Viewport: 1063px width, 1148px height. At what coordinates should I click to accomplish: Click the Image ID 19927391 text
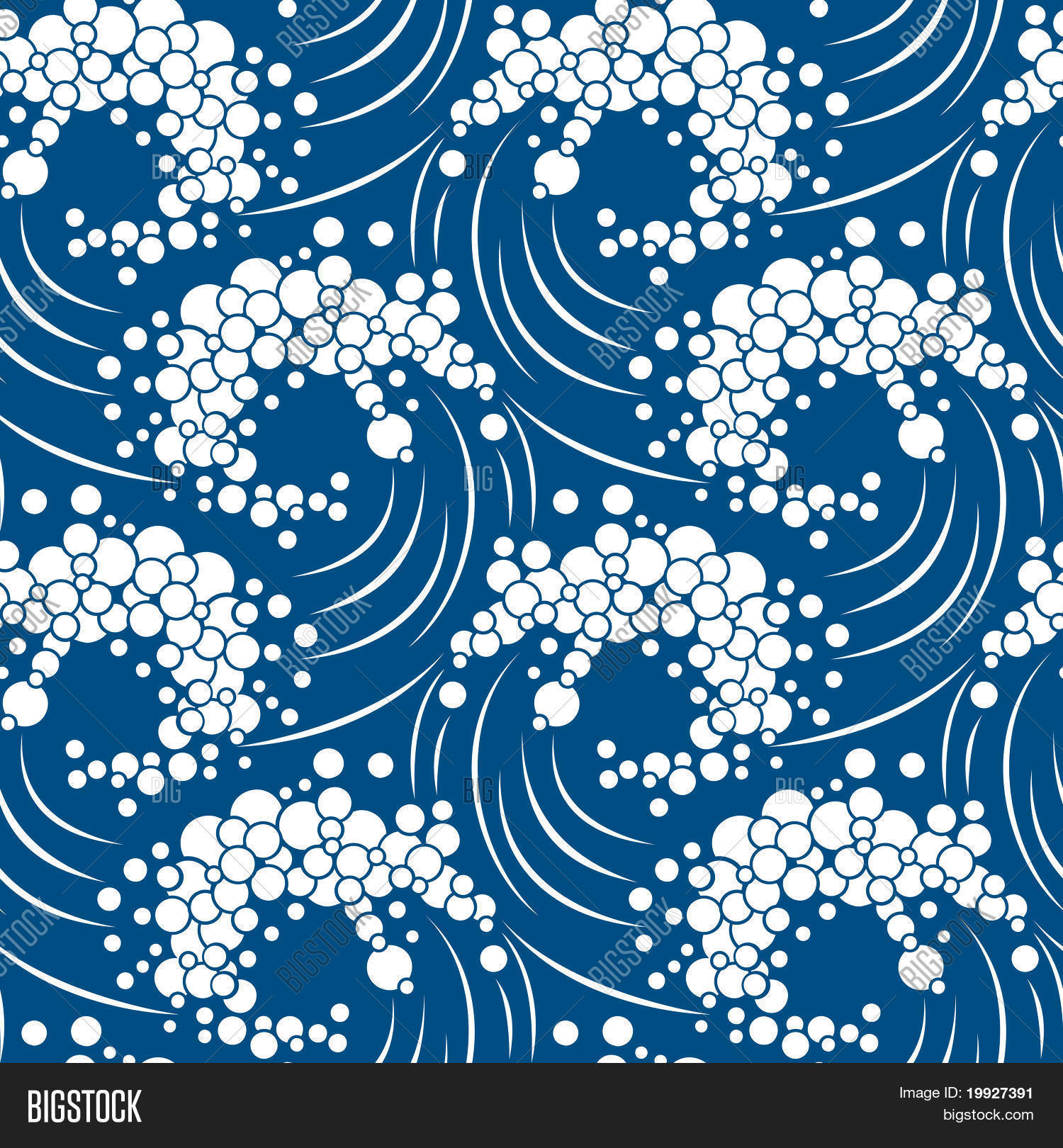(x=965, y=1094)
